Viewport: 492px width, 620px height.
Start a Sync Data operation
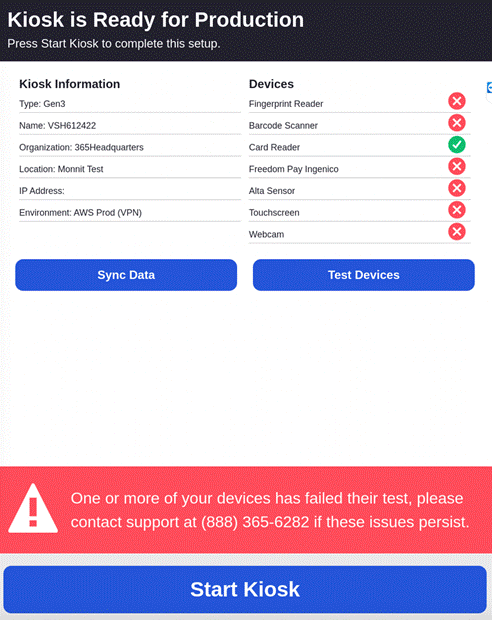(126, 275)
